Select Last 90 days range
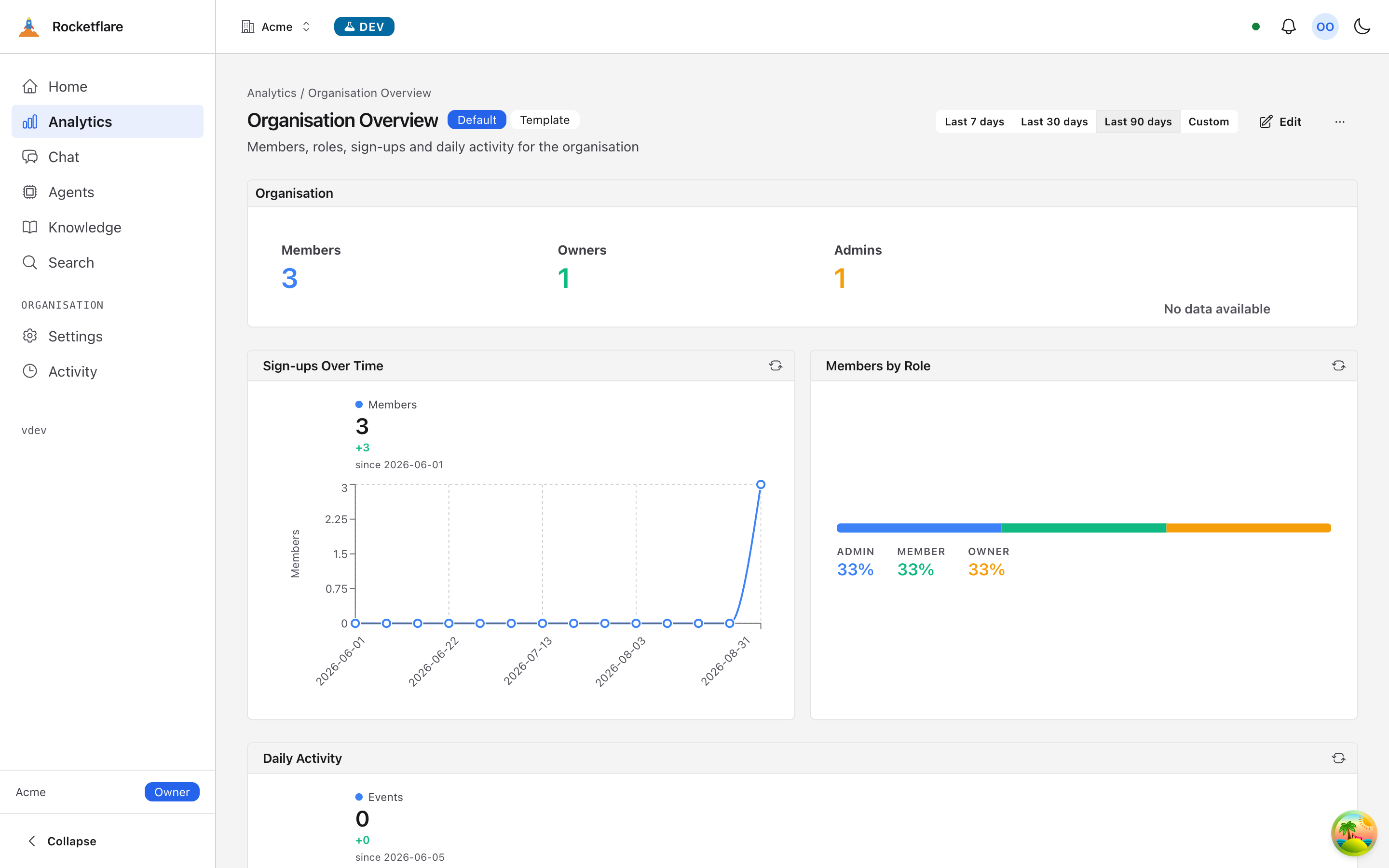1389x868 pixels. click(x=1138, y=122)
